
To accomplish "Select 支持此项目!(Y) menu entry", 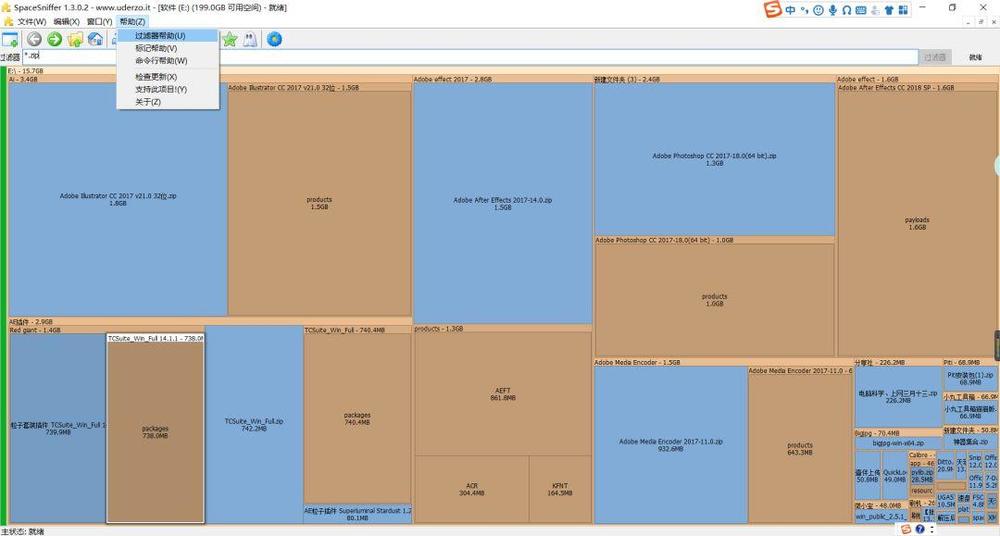I will [x=168, y=89].
